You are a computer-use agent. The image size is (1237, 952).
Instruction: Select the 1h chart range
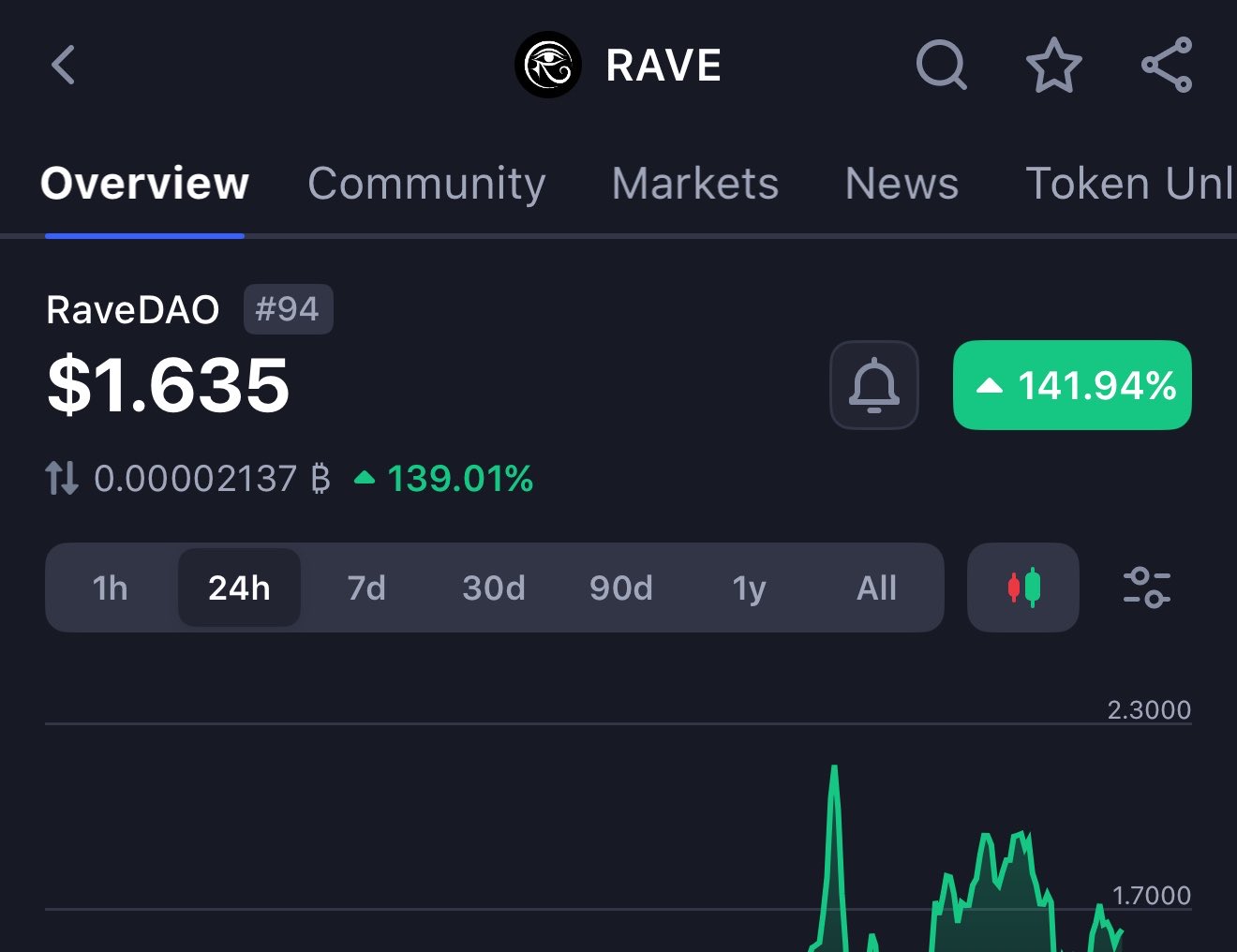[111, 588]
